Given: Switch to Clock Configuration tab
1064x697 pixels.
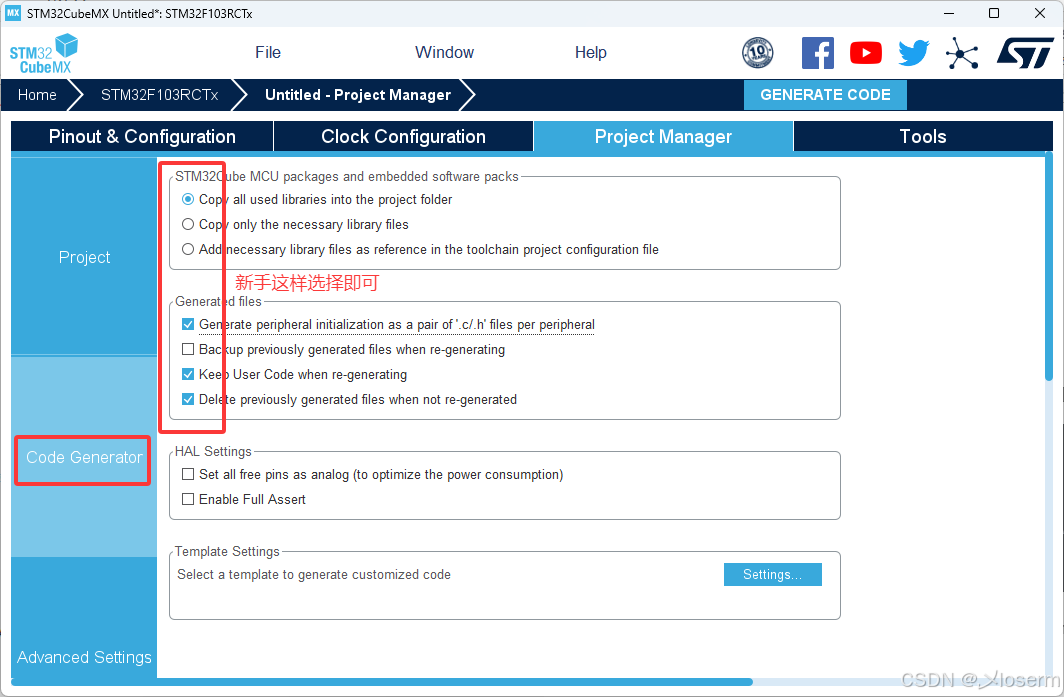Looking at the screenshot, I should (403, 136).
